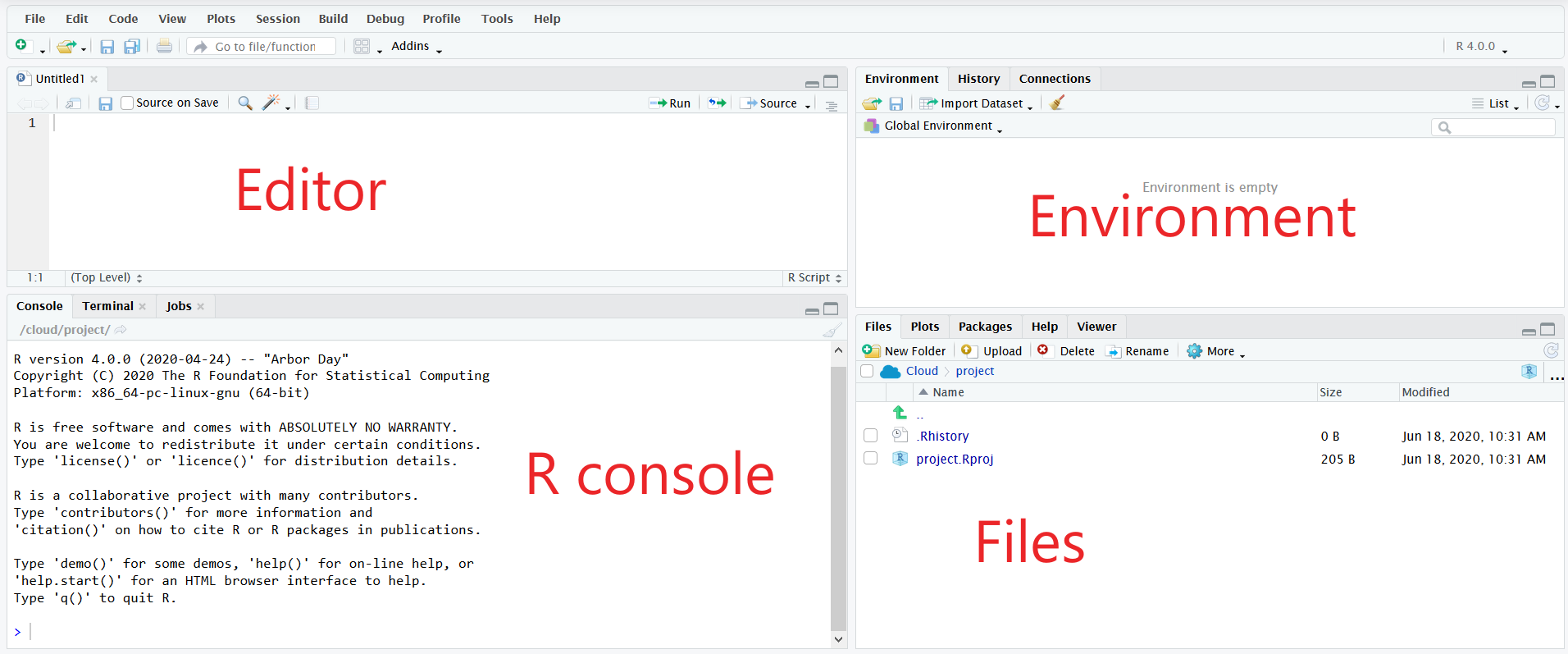Click the re-run previous code icon
This screenshot has width=1568, height=654.
pyautogui.click(x=718, y=103)
